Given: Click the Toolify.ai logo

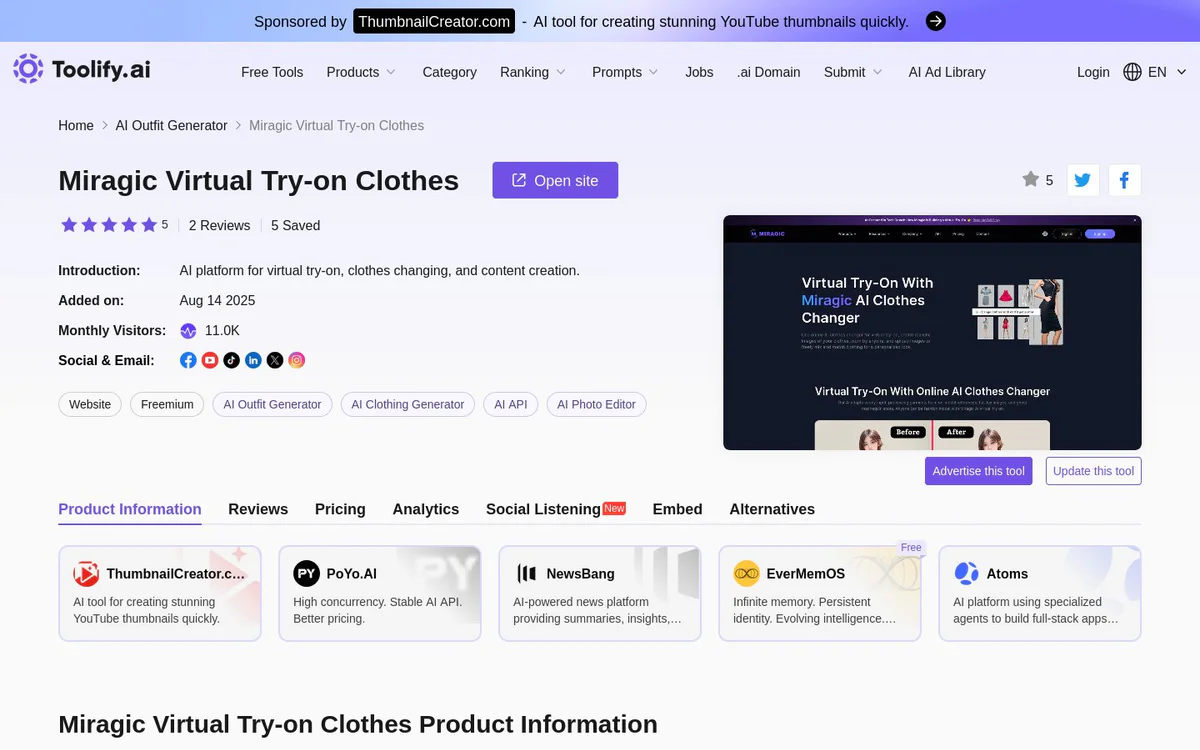Looking at the screenshot, I should tap(82, 69).
